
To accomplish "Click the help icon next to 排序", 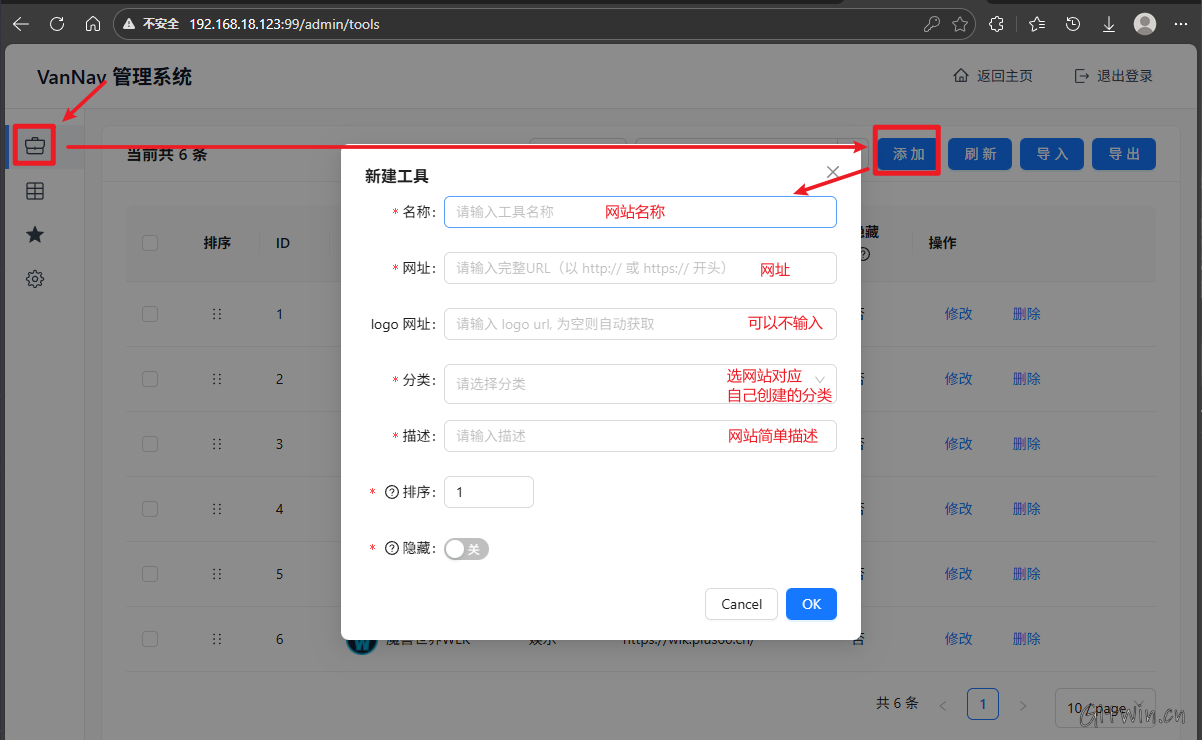I will [x=392, y=492].
